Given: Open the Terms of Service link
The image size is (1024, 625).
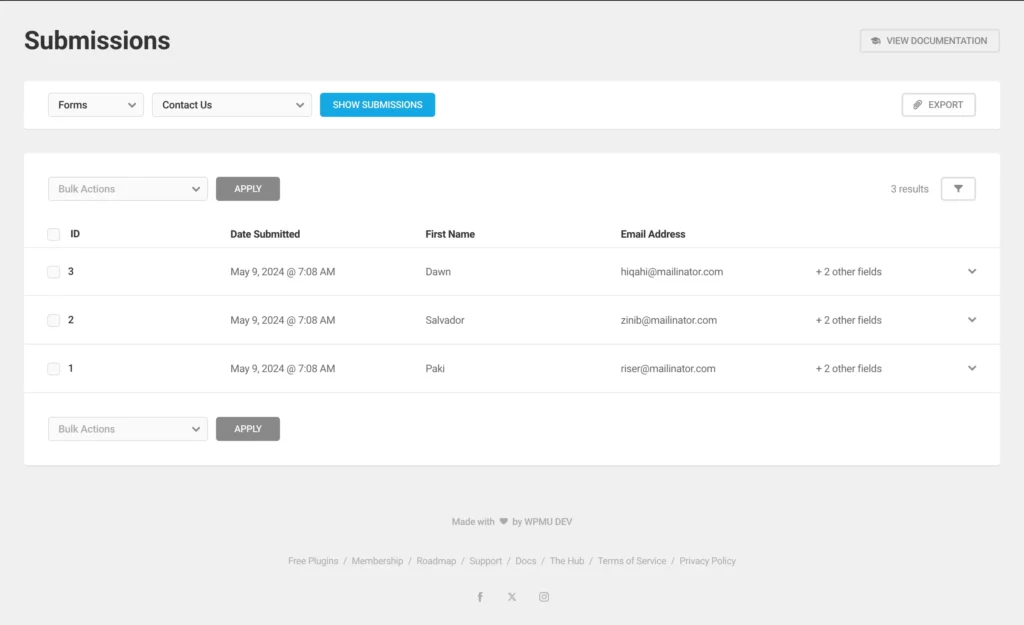Looking at the screenshot, I should 632,561.
